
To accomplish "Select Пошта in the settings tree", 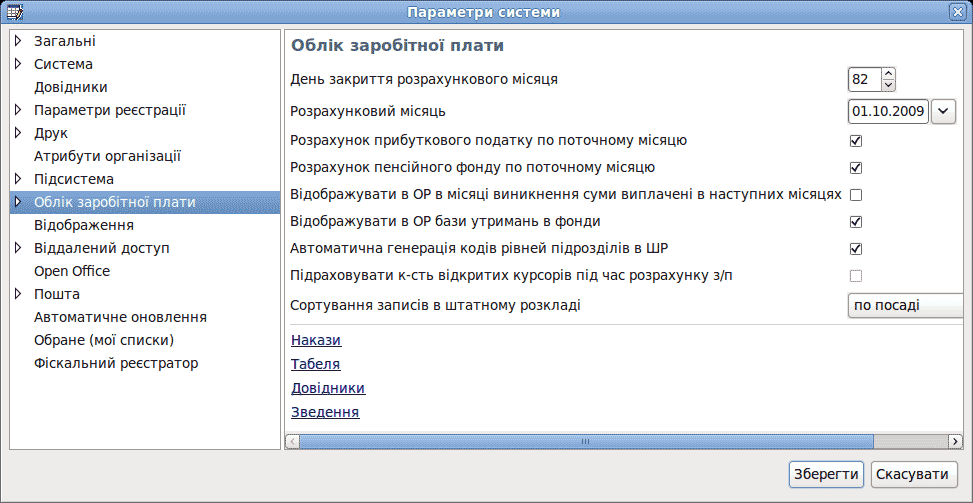I will (x=56, y=294).
